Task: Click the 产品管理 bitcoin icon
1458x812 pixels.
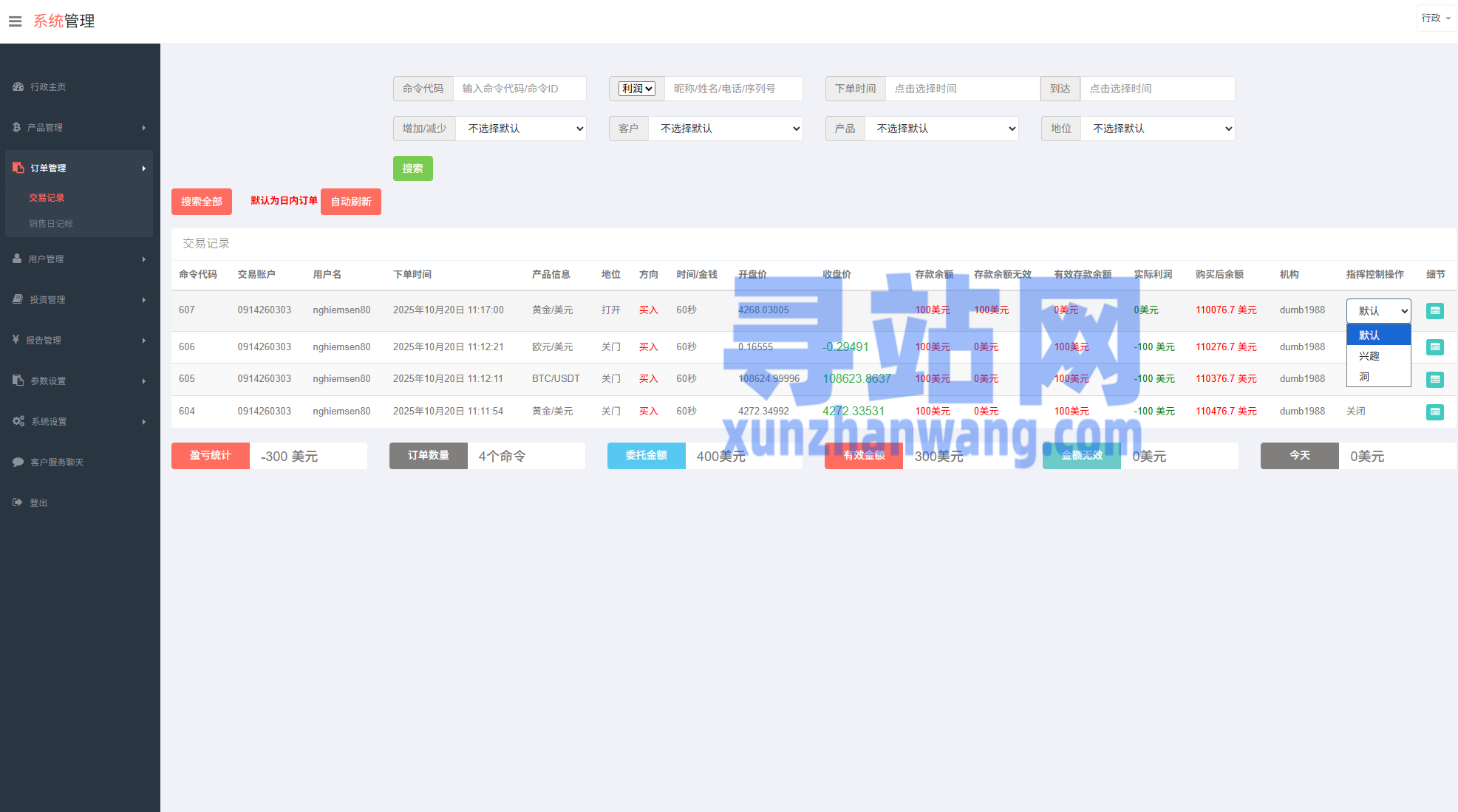Action: tap(16, 127)
